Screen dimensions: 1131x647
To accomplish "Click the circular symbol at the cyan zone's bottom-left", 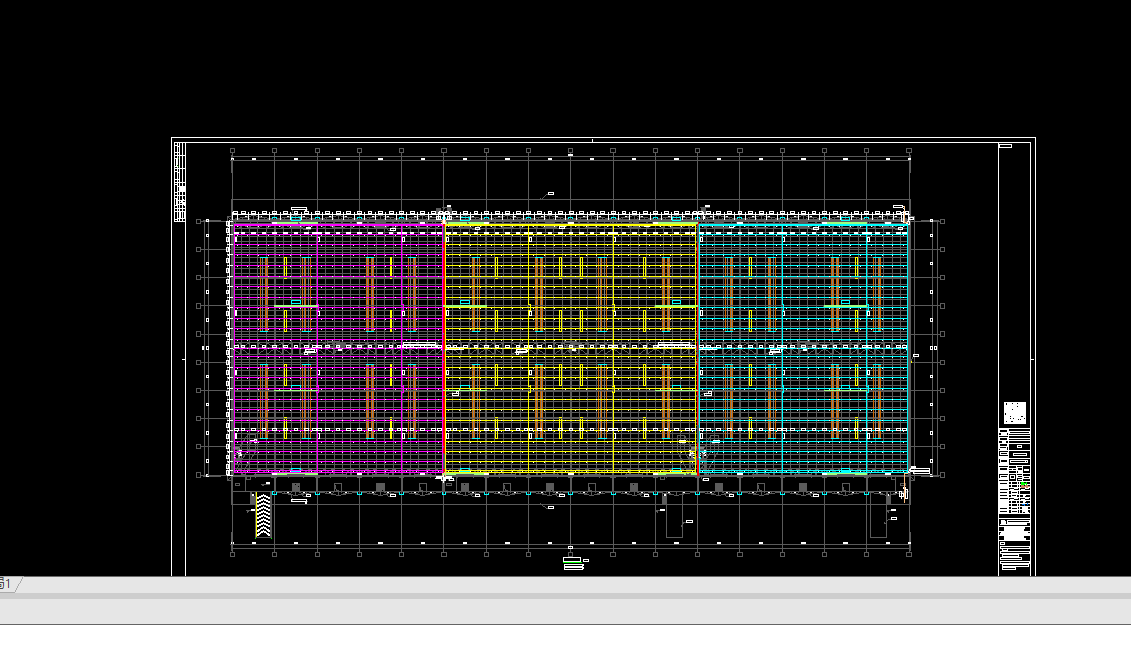I will (704, 453).
